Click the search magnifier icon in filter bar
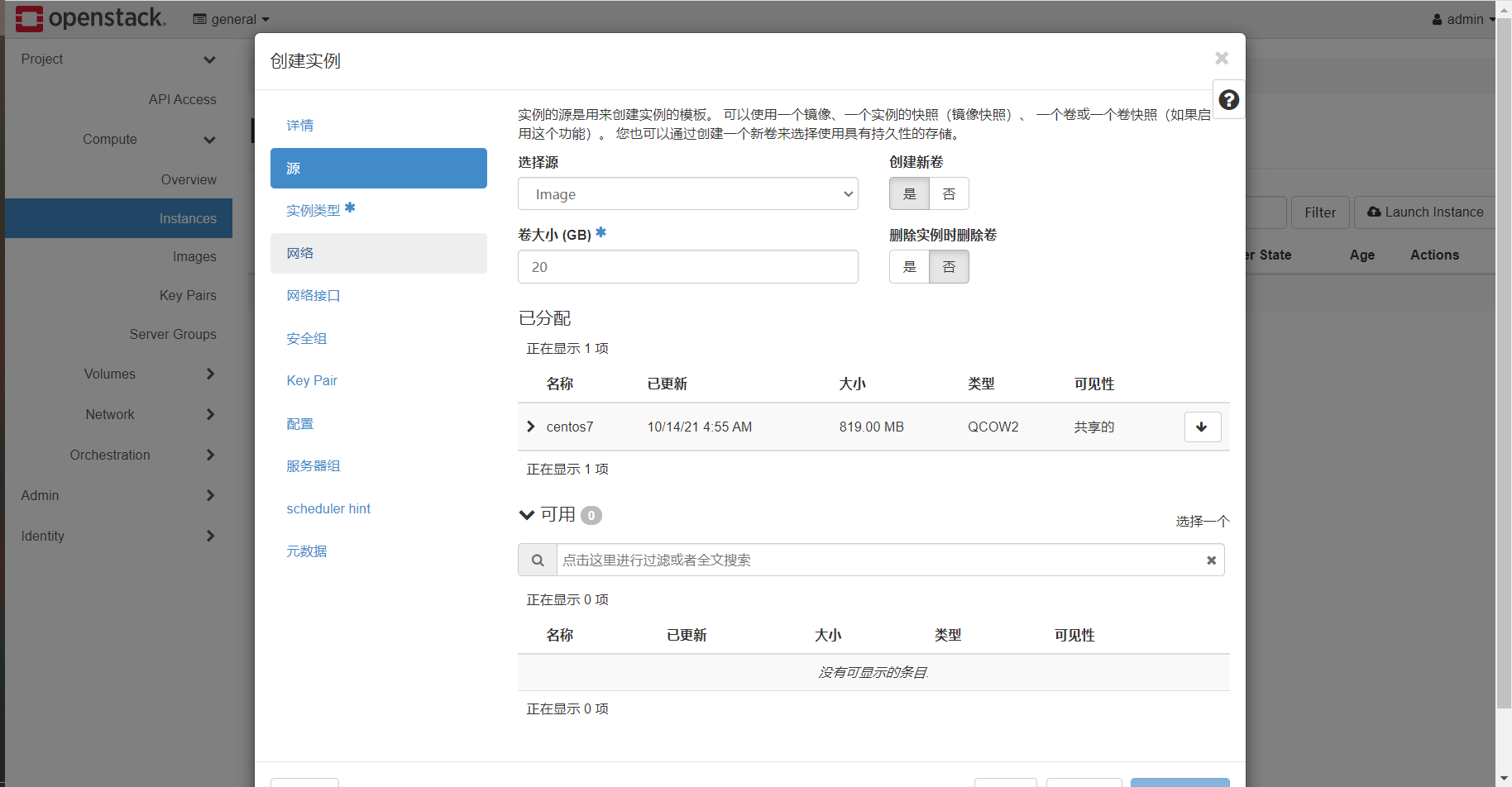Image resolution: width=1512 pixels, height=787 pixels. click(538, 560)
